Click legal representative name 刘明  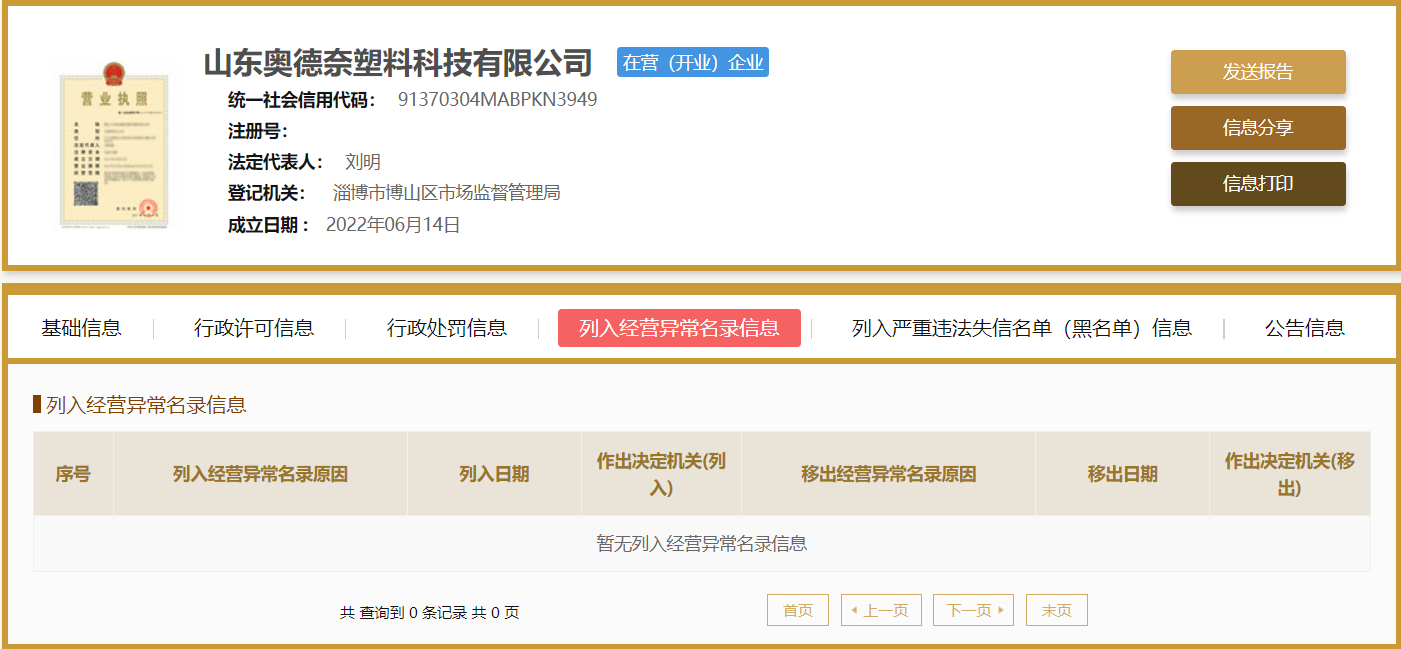point(363,162)
